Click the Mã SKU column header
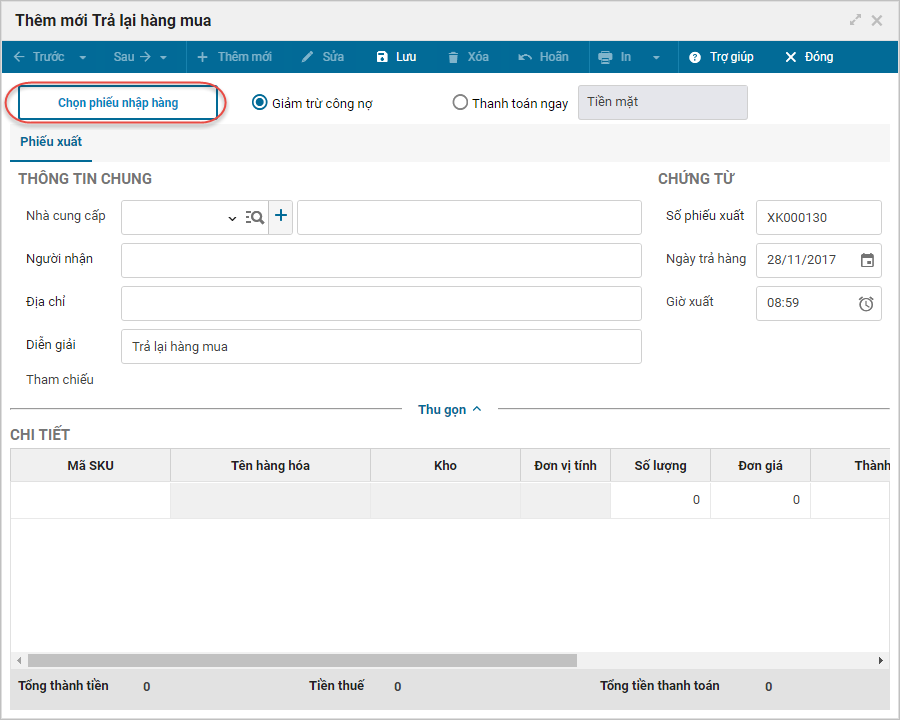900x720 pixels. [x=90, y=465]
